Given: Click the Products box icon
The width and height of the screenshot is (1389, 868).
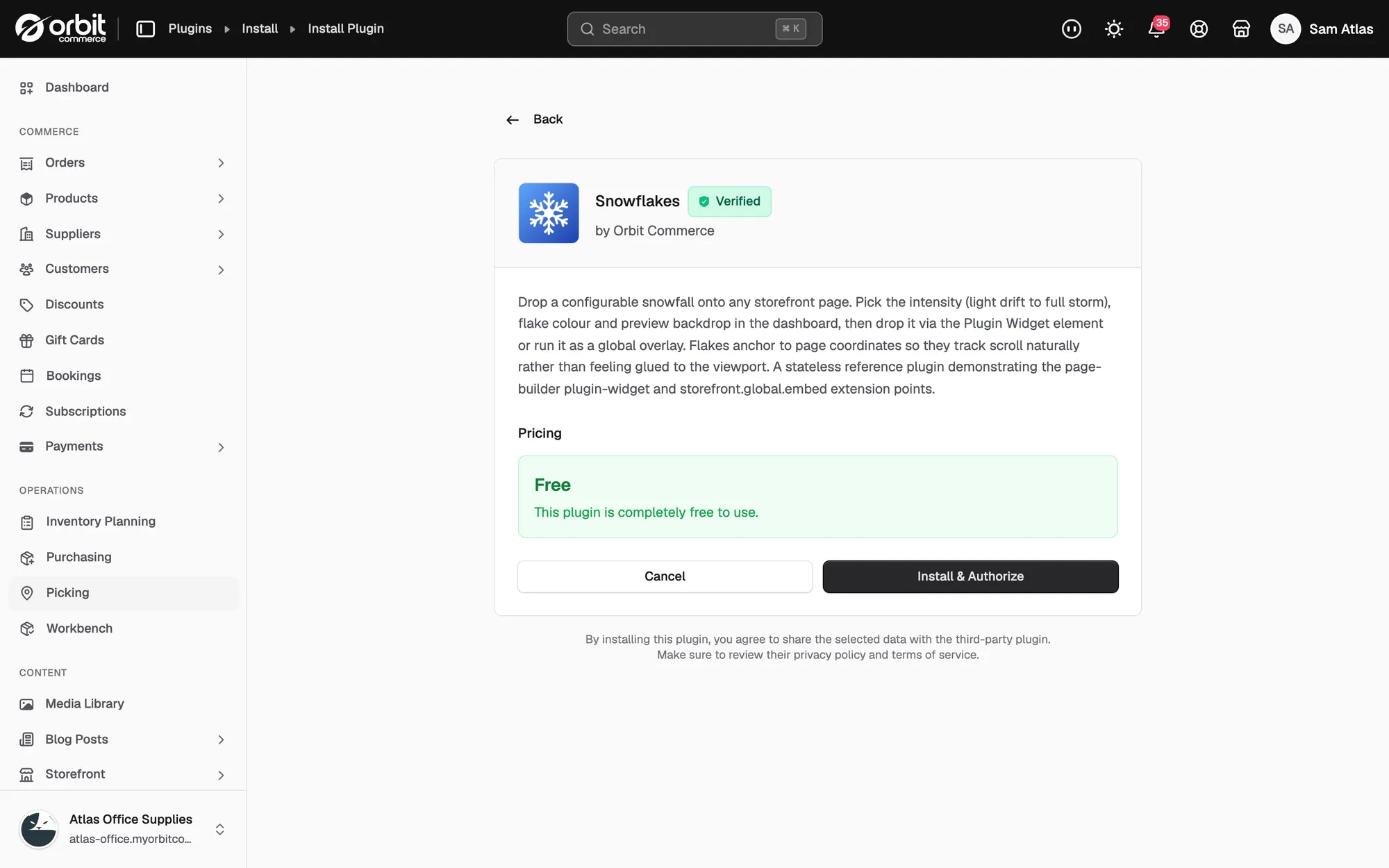Looking at the screenshot, I should 26,199.
